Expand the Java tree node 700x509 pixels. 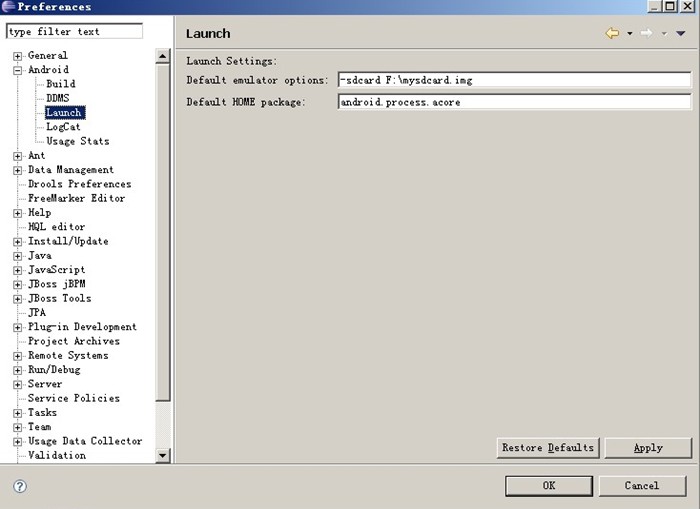point(17,256)
